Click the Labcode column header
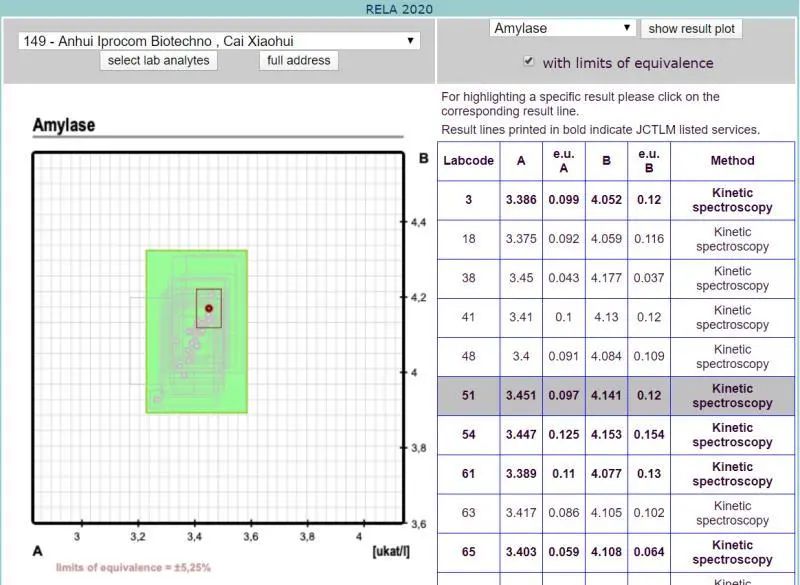 pyautogui.click(x=468, y=161)
